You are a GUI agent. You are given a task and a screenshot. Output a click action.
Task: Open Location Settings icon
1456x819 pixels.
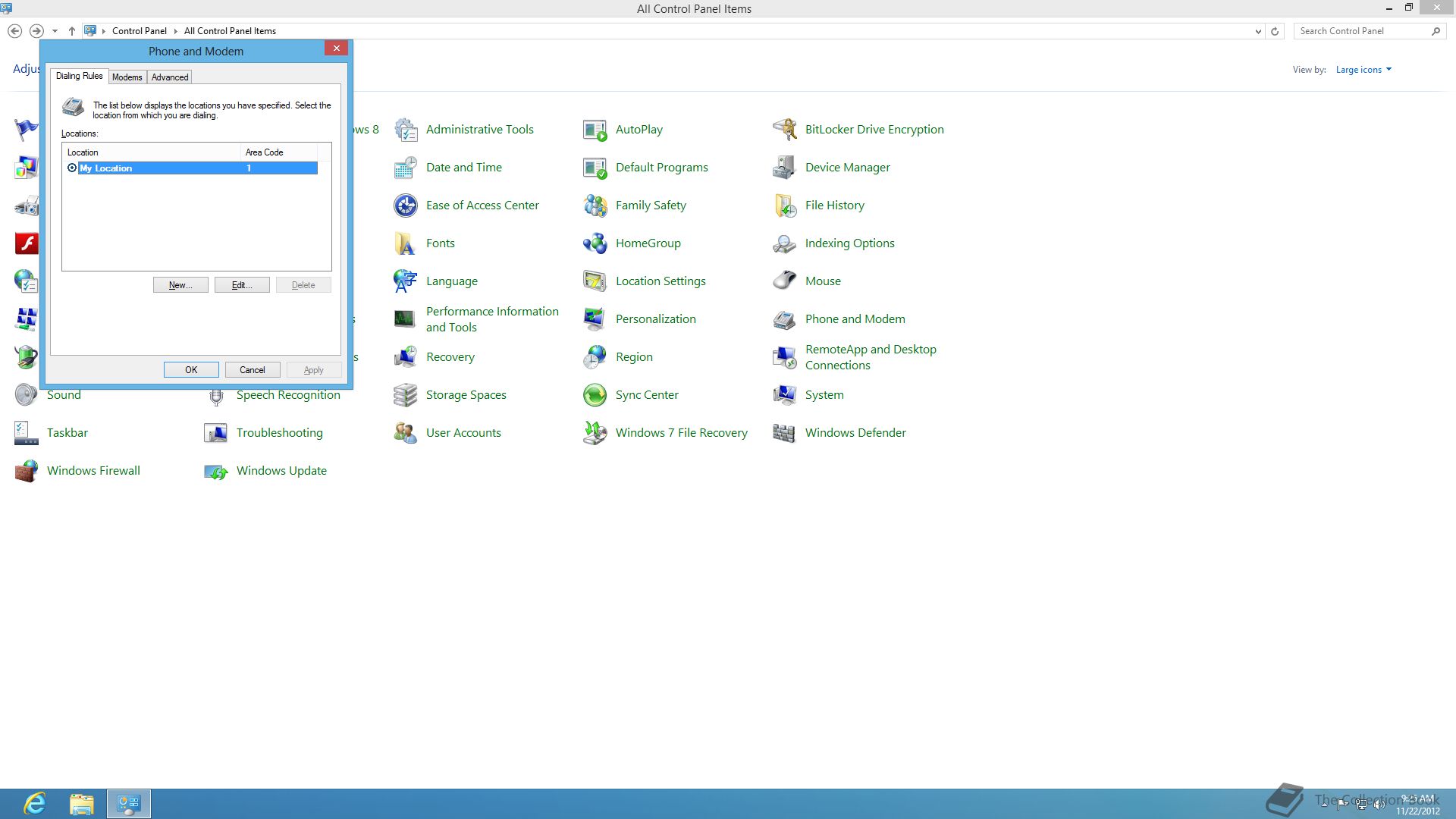(x=595, y=281)
